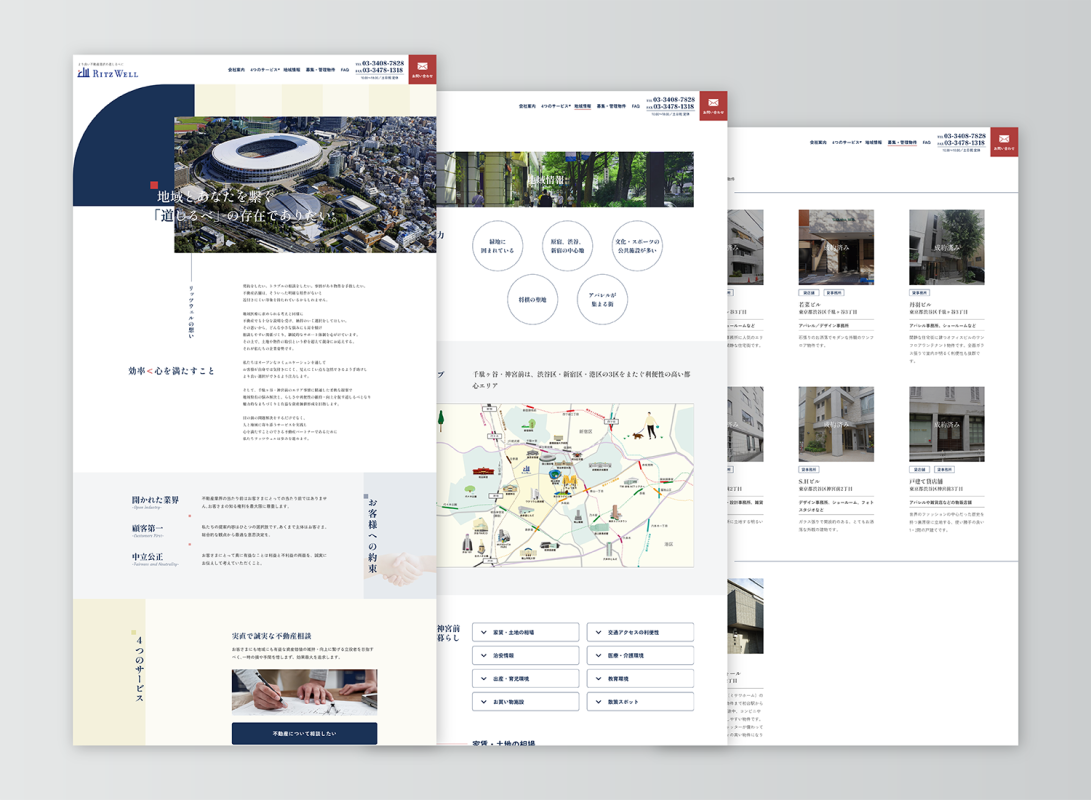Viewport: 1091px width, 800px height.
Task: Click 貸店舗 tag under 若葉ビル photo
Action: 809,293
